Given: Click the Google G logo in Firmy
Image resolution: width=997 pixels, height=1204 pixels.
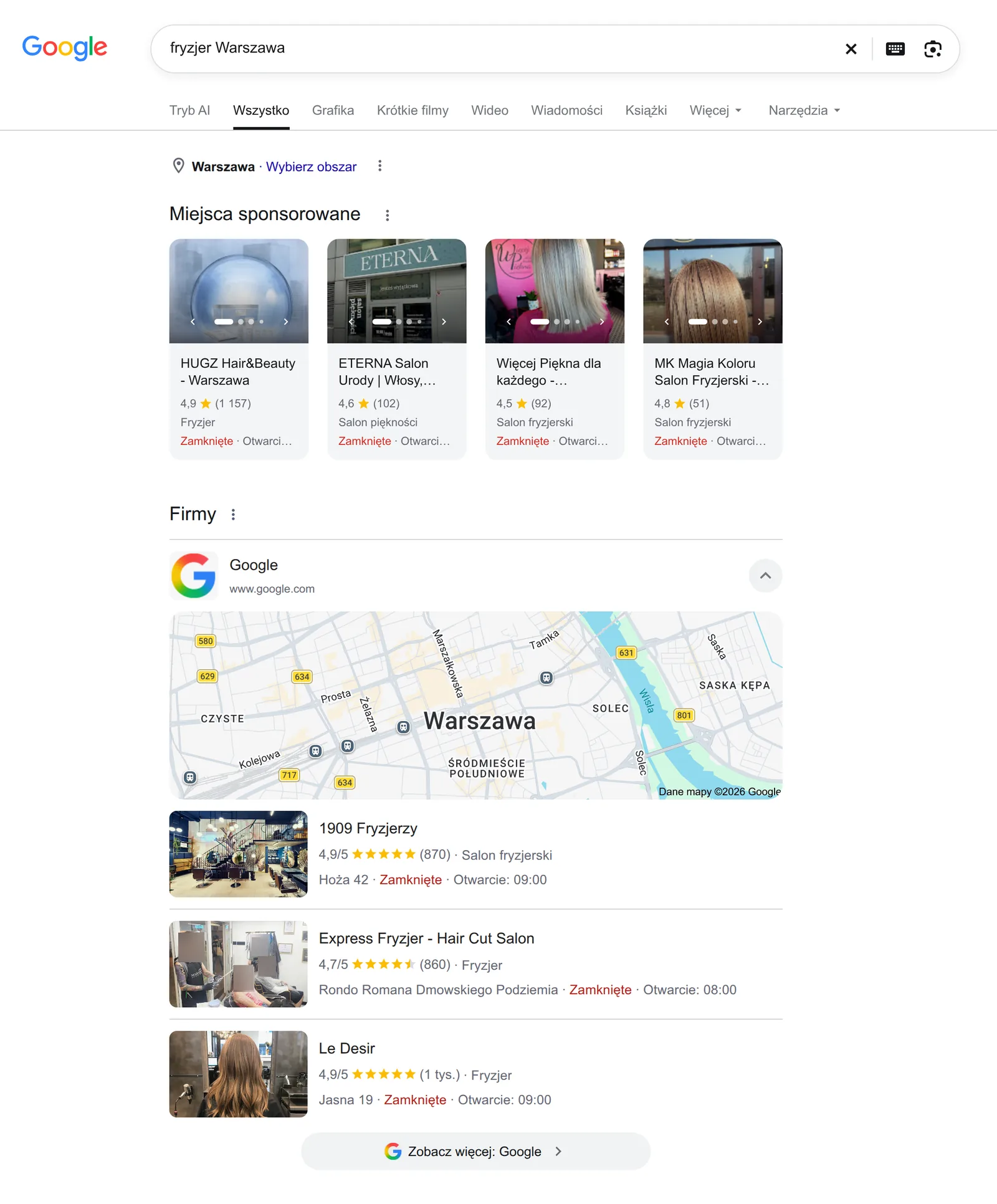Looking at the screenshot, I should (194, 575).
